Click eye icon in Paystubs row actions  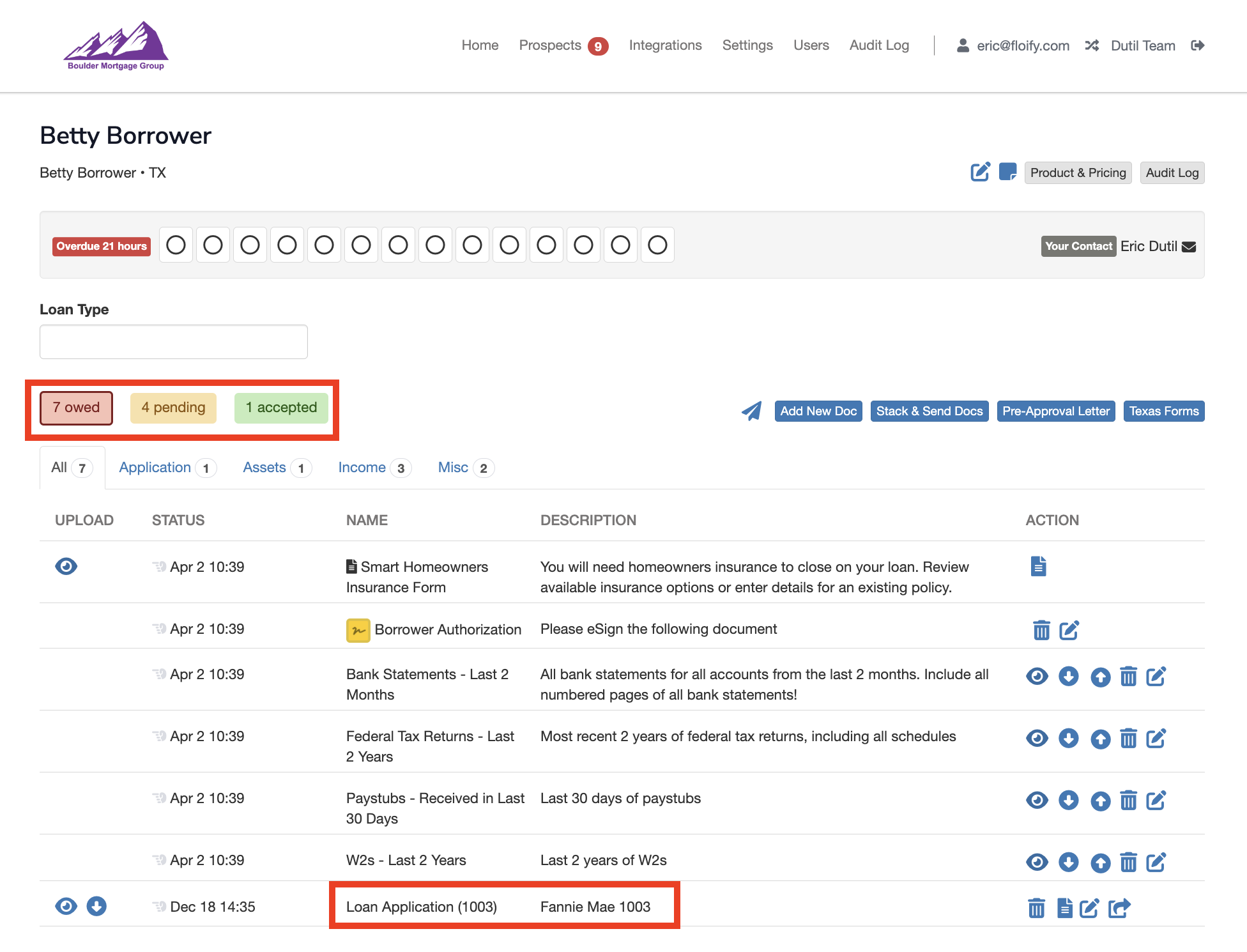pos(1037,801)
